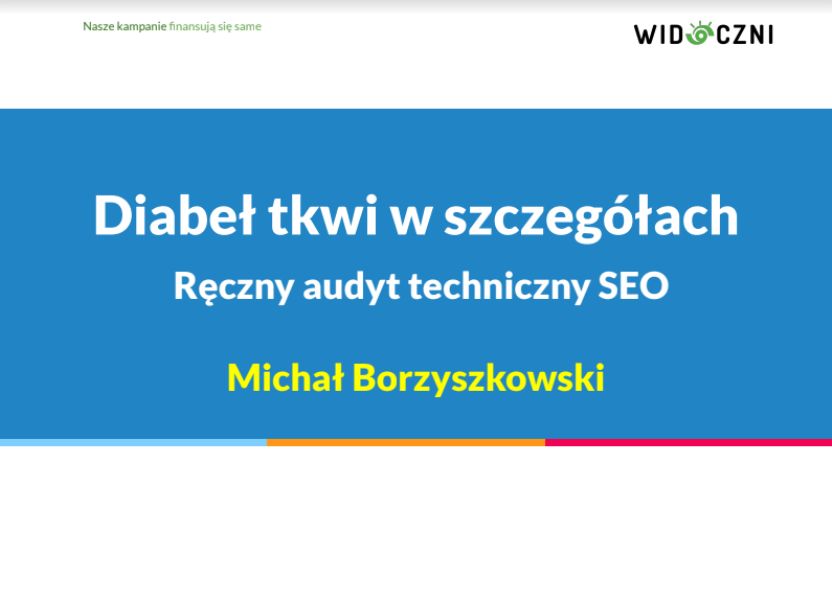Click the dark green words "Nasze kampanie"
This screenshot has width=832, height=604.
coord(124,26)
